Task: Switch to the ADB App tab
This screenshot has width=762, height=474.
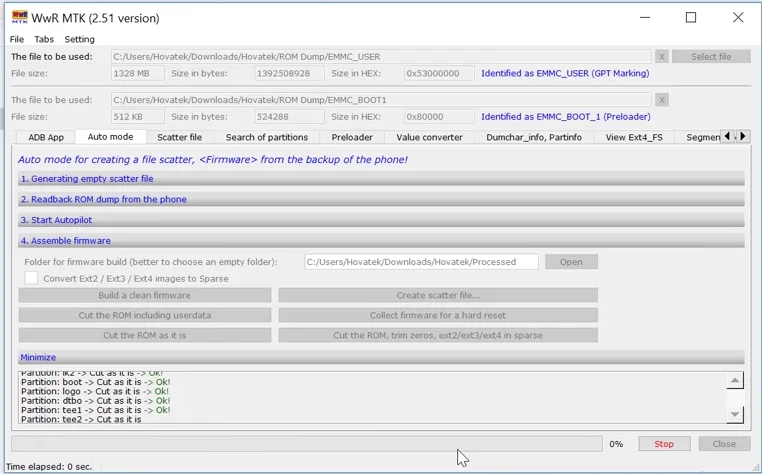Action: click(x=46, y=137)
